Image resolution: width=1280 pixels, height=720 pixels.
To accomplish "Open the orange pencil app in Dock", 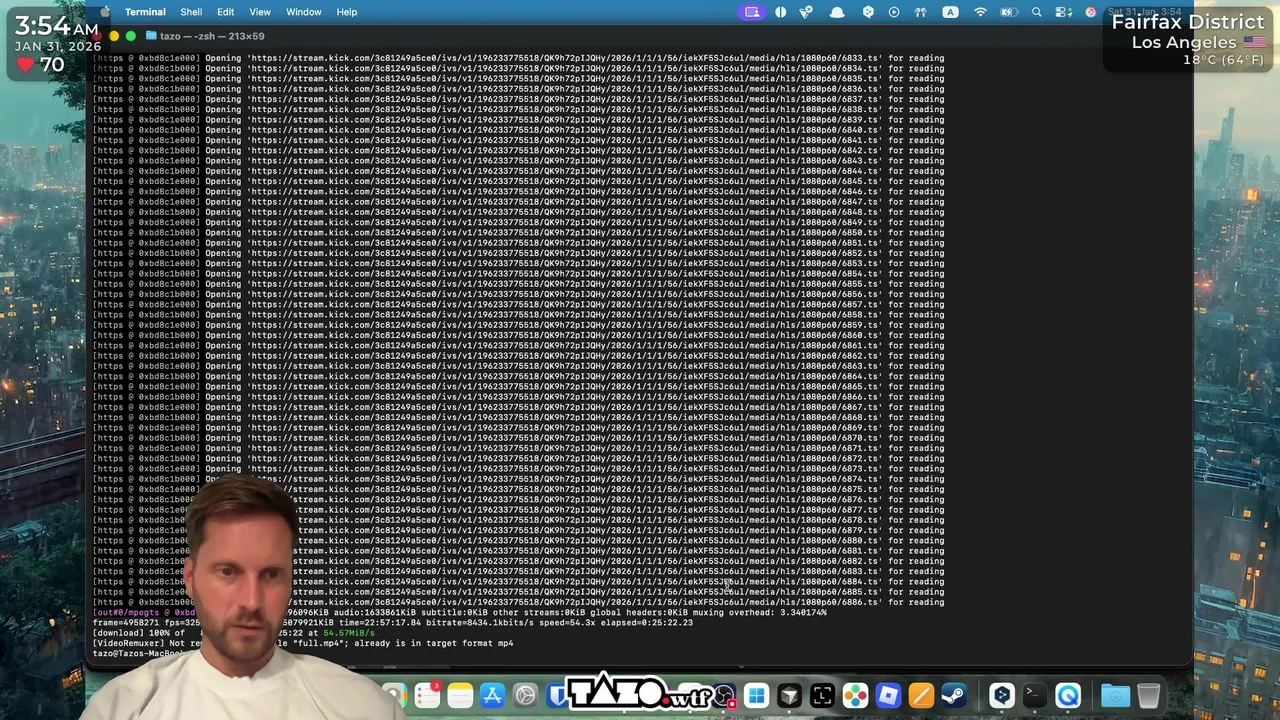I will (x=921, y=695).
